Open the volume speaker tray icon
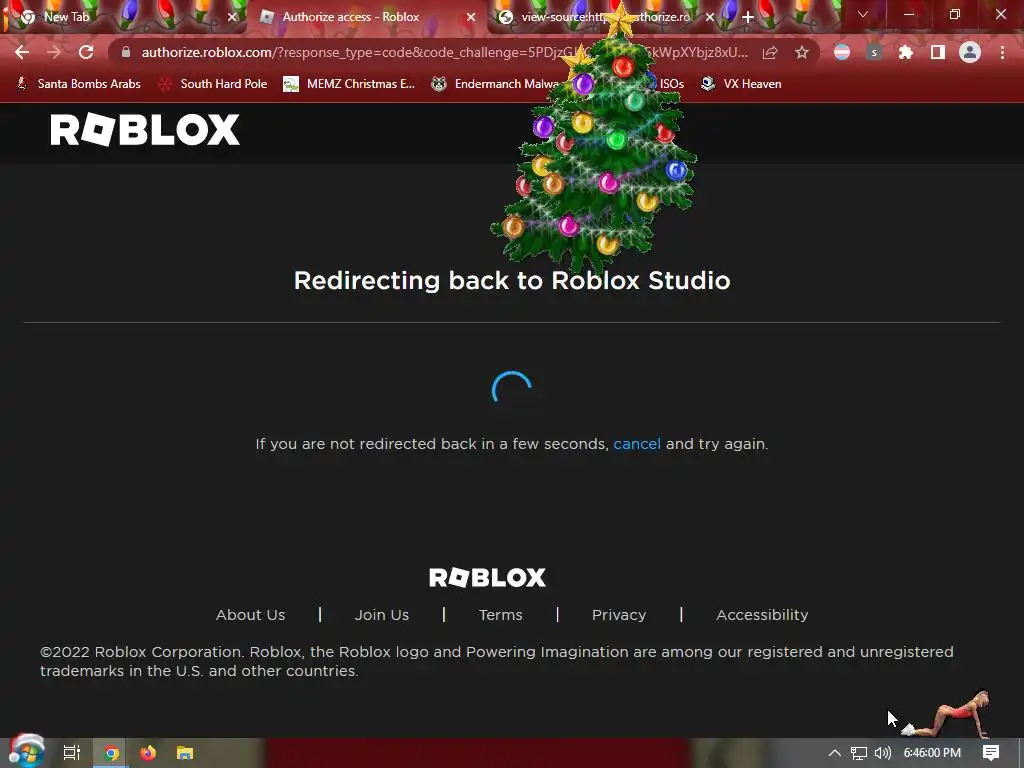This screenshot has width=1024, height=768. tap(883, 753)
